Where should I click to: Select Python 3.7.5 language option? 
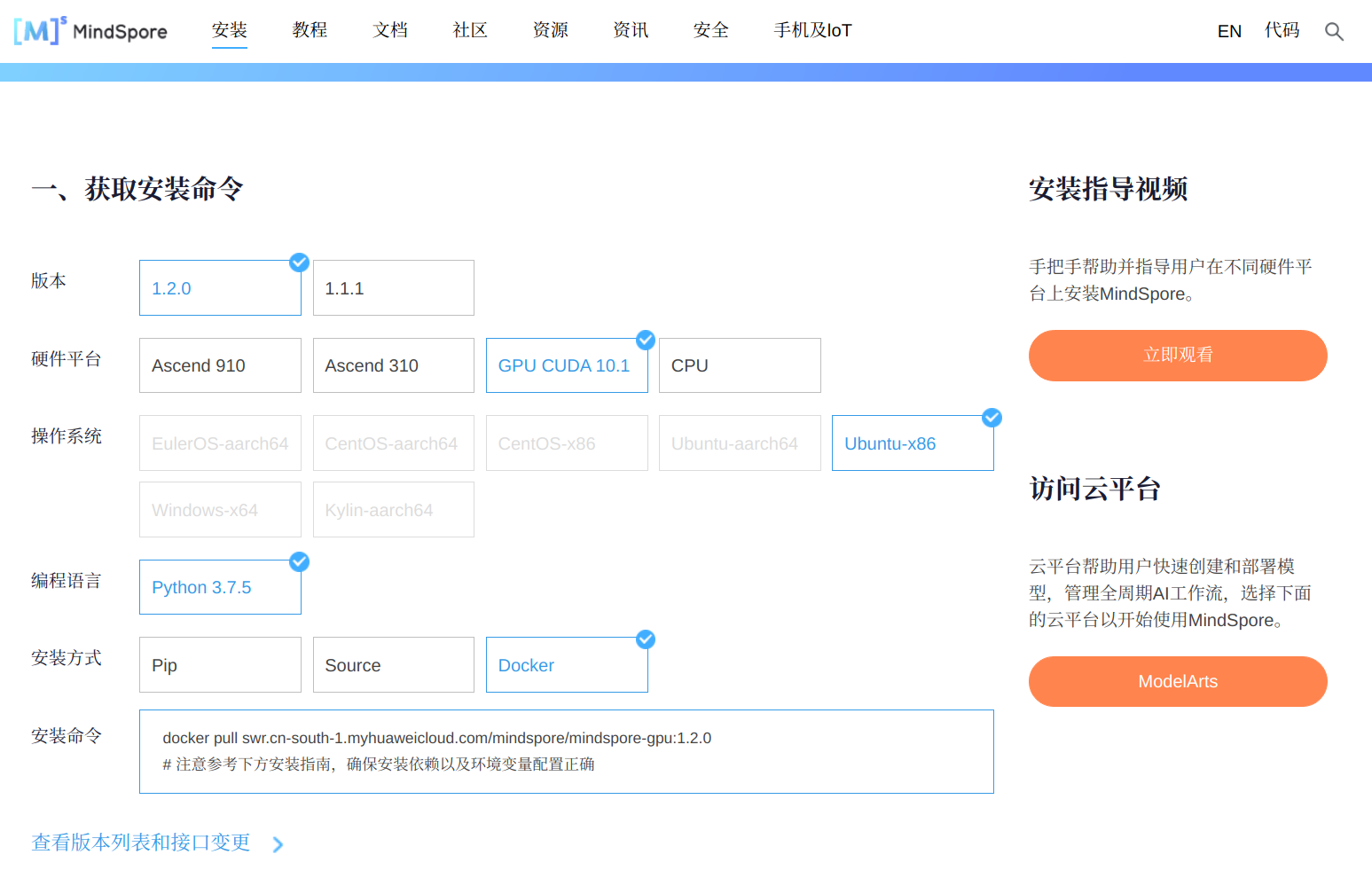pyautogui.click(x=220, y=587)
